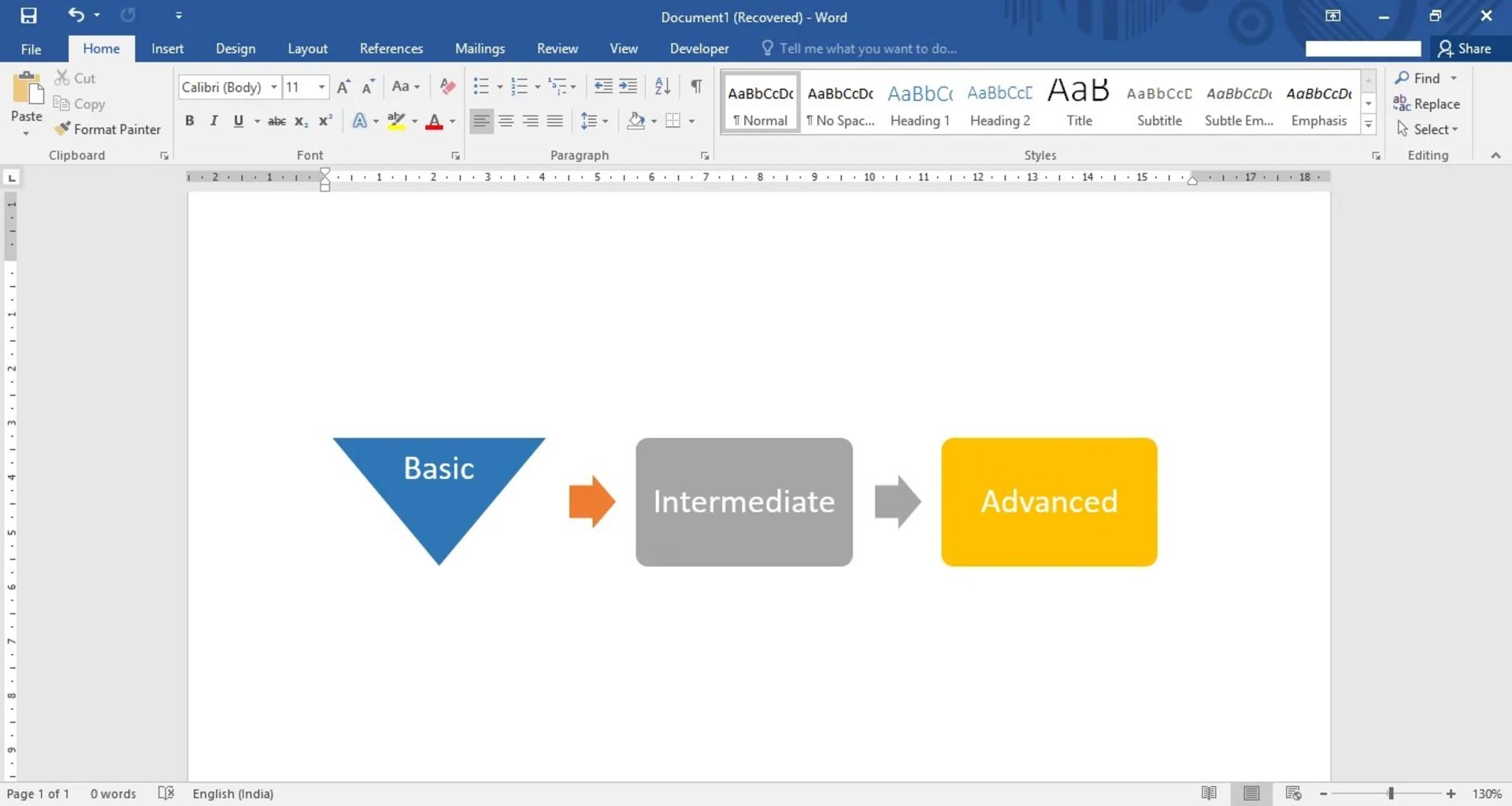Open the font name dropdown
This screenshot has height=806, width=1512.
pos(274,87)
